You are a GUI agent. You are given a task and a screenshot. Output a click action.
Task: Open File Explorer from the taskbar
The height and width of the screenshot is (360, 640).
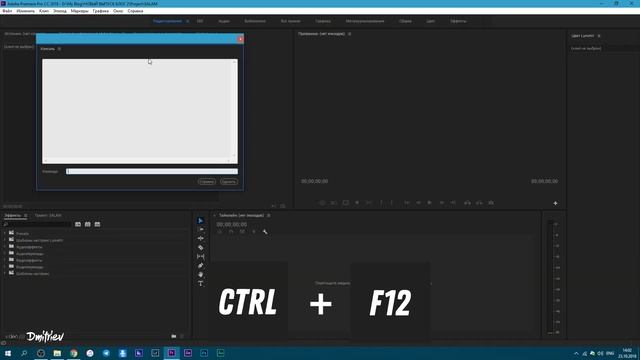[x=57, y=353]
